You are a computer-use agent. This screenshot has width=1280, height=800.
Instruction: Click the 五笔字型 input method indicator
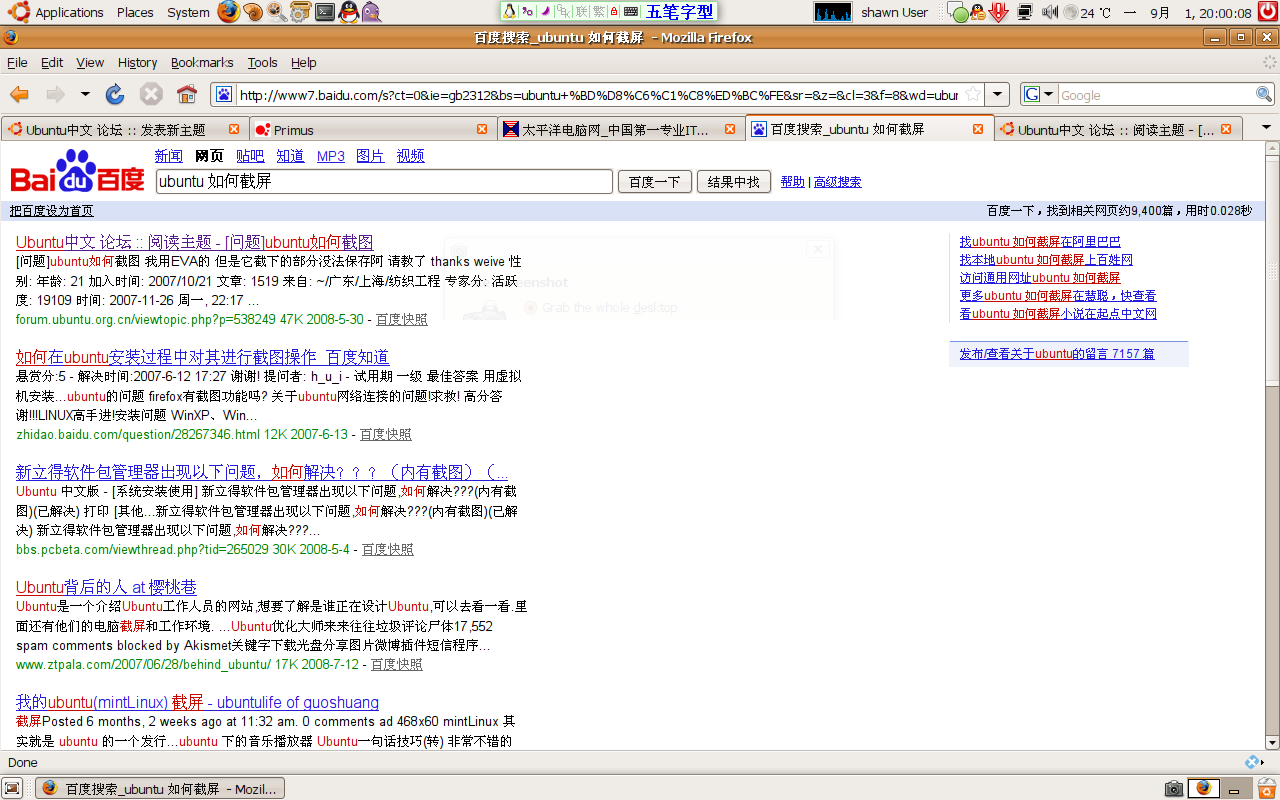tap(680, 12)
